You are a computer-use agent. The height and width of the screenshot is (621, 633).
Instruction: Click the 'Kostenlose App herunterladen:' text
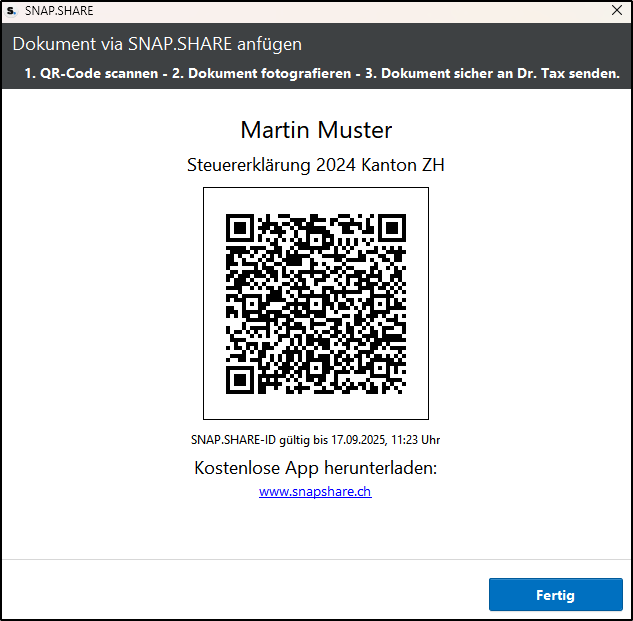316,468
